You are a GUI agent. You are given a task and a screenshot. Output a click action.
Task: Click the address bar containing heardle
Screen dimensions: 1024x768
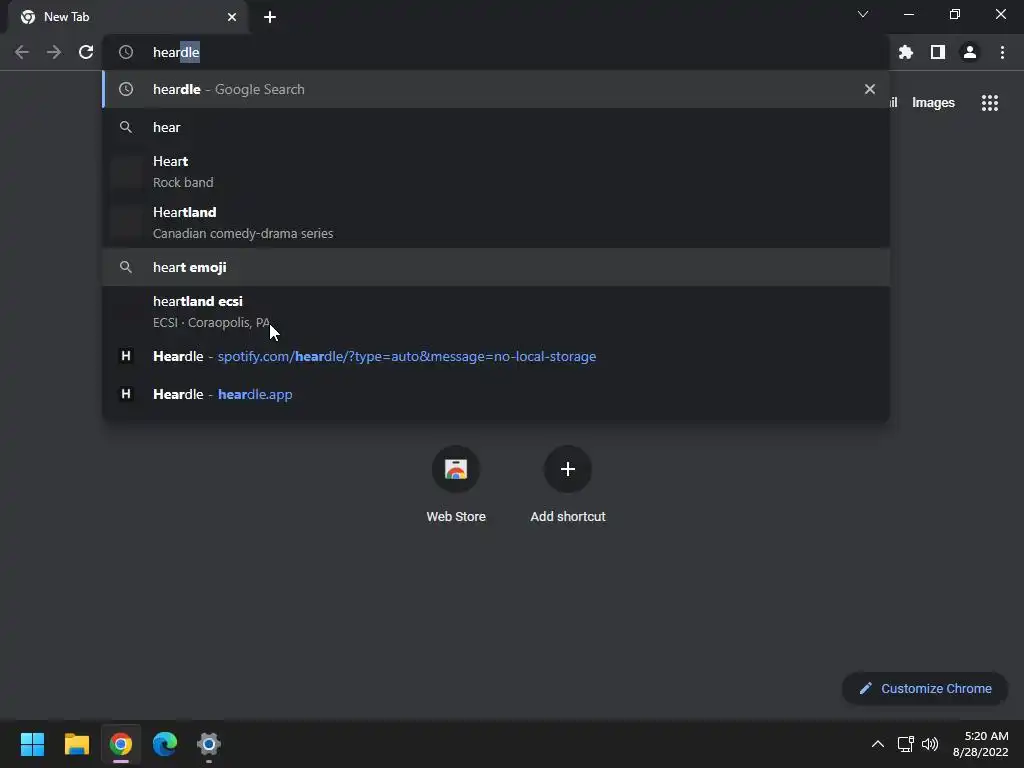click(496, 52)
